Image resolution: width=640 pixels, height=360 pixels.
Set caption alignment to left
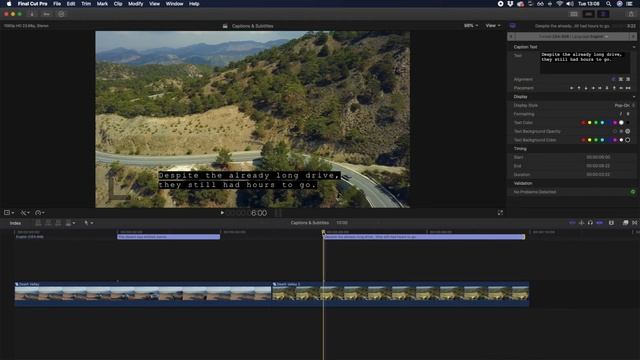pos(613,79)
